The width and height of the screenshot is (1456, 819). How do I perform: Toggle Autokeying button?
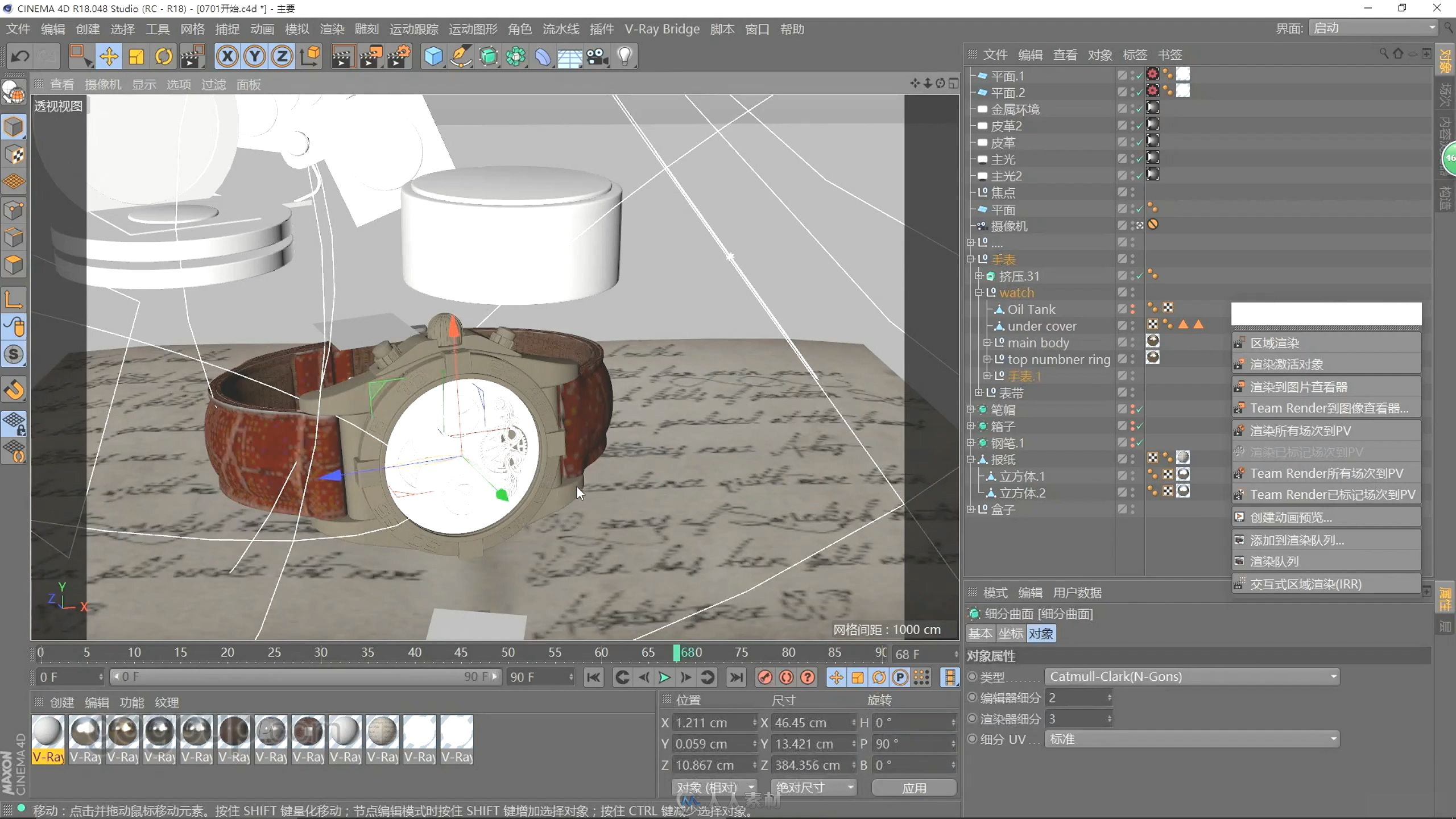[787, 677]
